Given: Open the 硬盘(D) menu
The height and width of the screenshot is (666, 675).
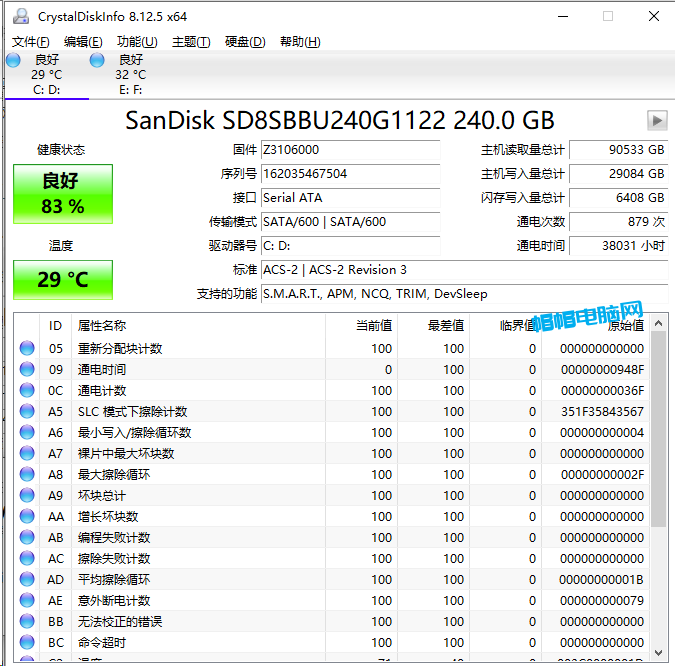Looking at the screenshot, I should point(245,42).
